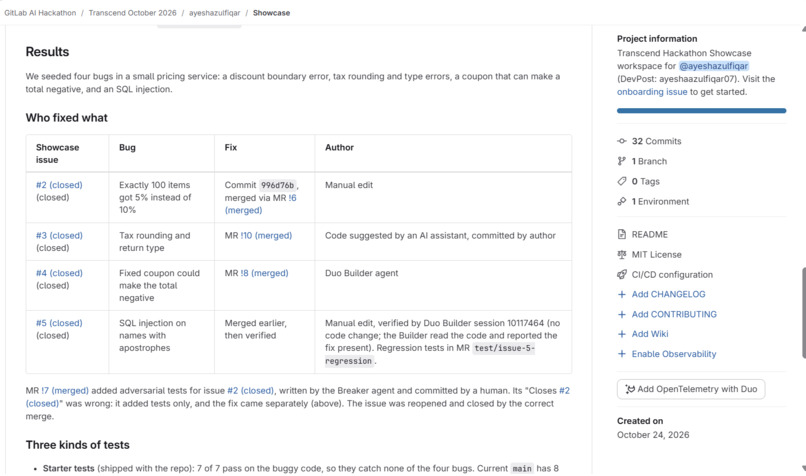Open #2 (closed) link after 'tests for issue'
This screenshot has height=476, width=806.
pos(250,391)
